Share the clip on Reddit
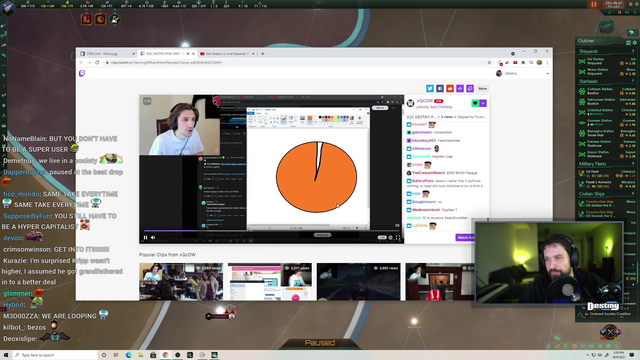 (450, 89)
